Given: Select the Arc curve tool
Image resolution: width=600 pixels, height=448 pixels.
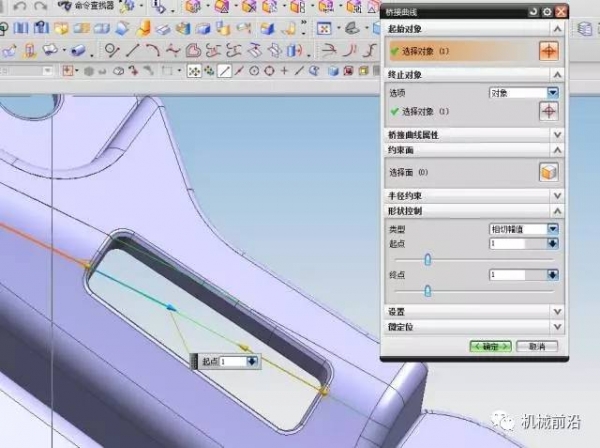Looking at the screenshot, I should (x=153, y=50).
